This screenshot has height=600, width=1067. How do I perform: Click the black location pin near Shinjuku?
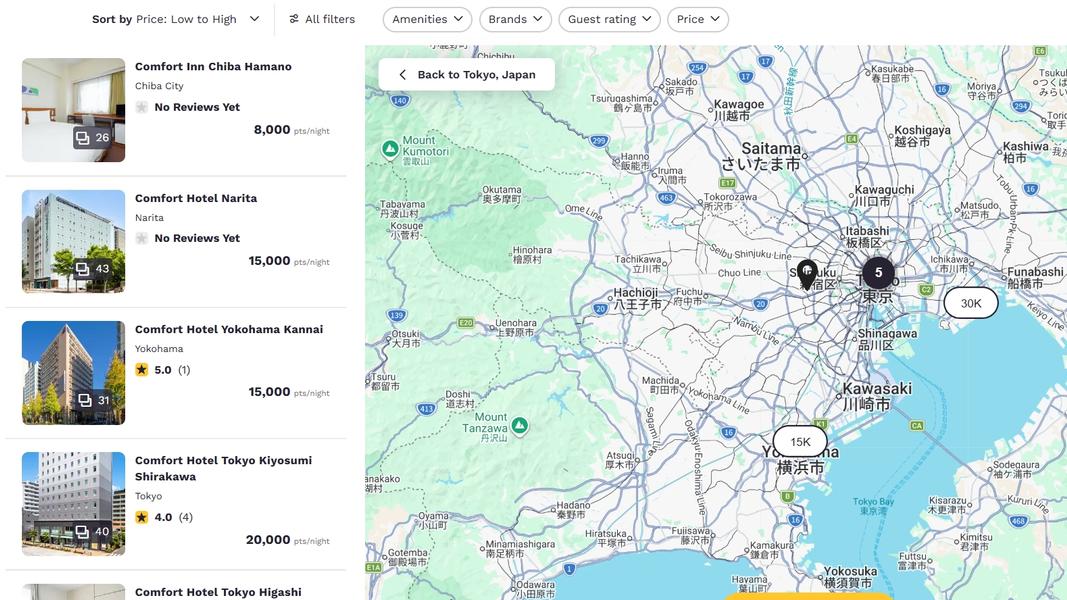[x=807, y=275]
